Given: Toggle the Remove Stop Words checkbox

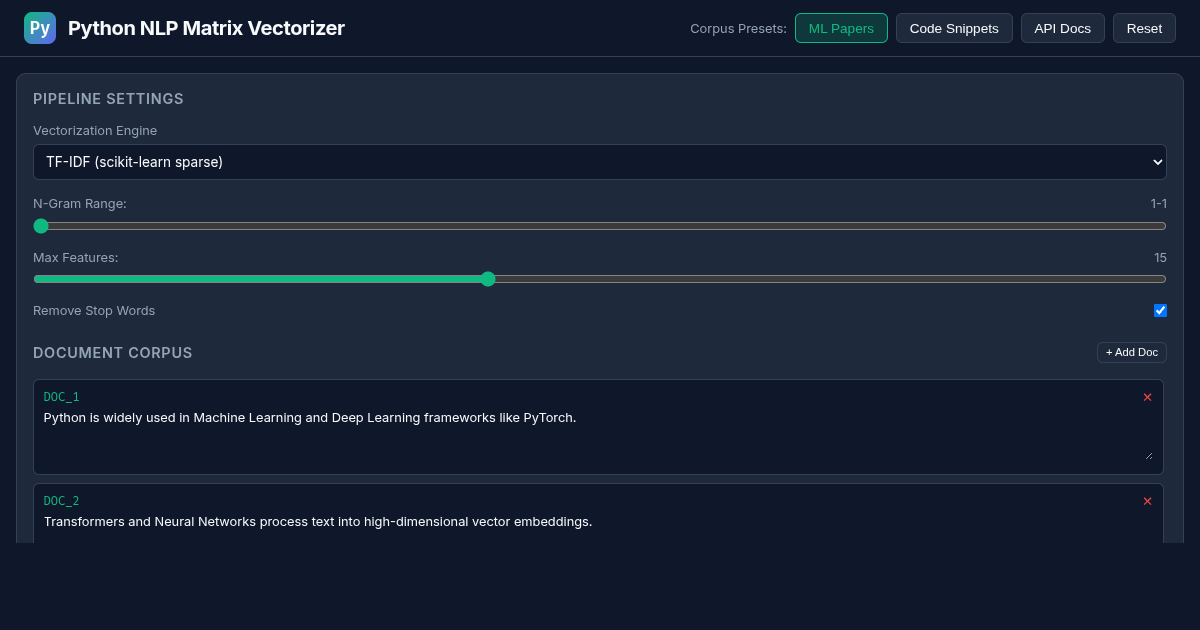Looking at the screenshot, I should (x=1160, y=310).
